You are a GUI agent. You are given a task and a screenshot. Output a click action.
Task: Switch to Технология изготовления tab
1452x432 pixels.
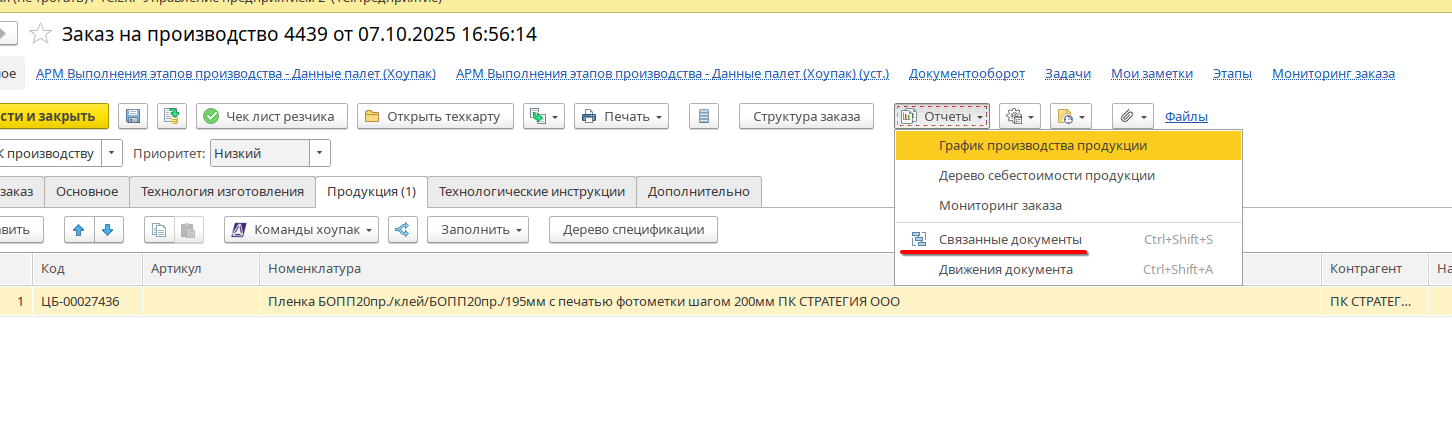pyautogui.click(x=222, y=192)
